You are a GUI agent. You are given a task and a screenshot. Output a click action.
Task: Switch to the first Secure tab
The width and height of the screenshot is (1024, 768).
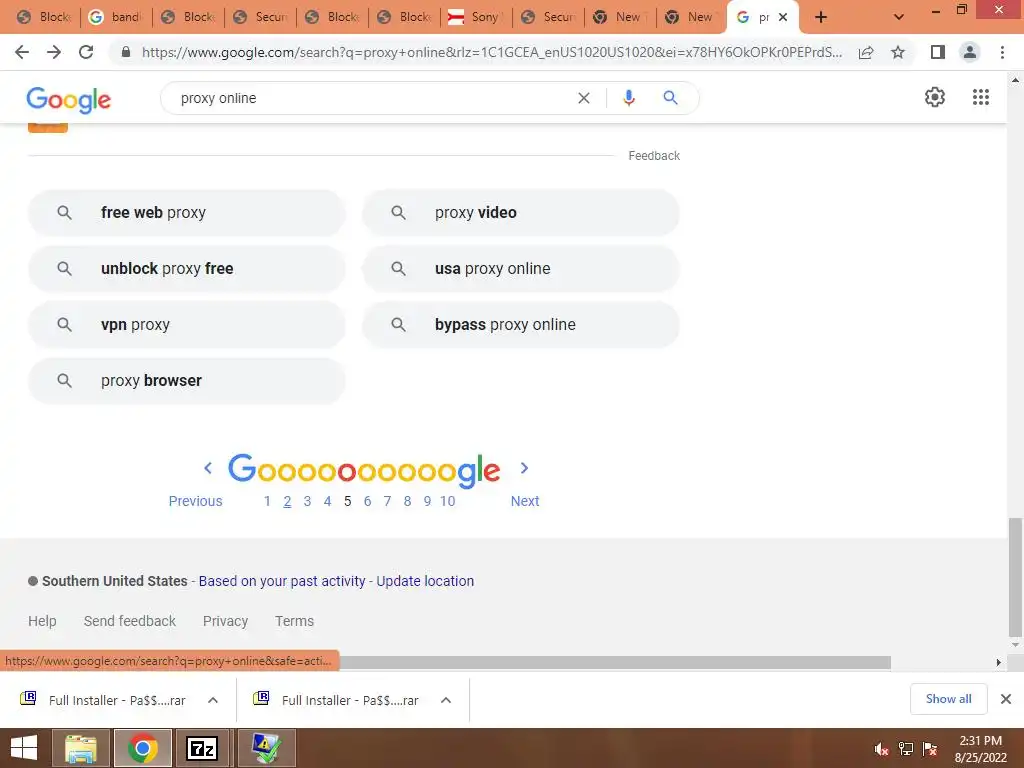[260, 17]
